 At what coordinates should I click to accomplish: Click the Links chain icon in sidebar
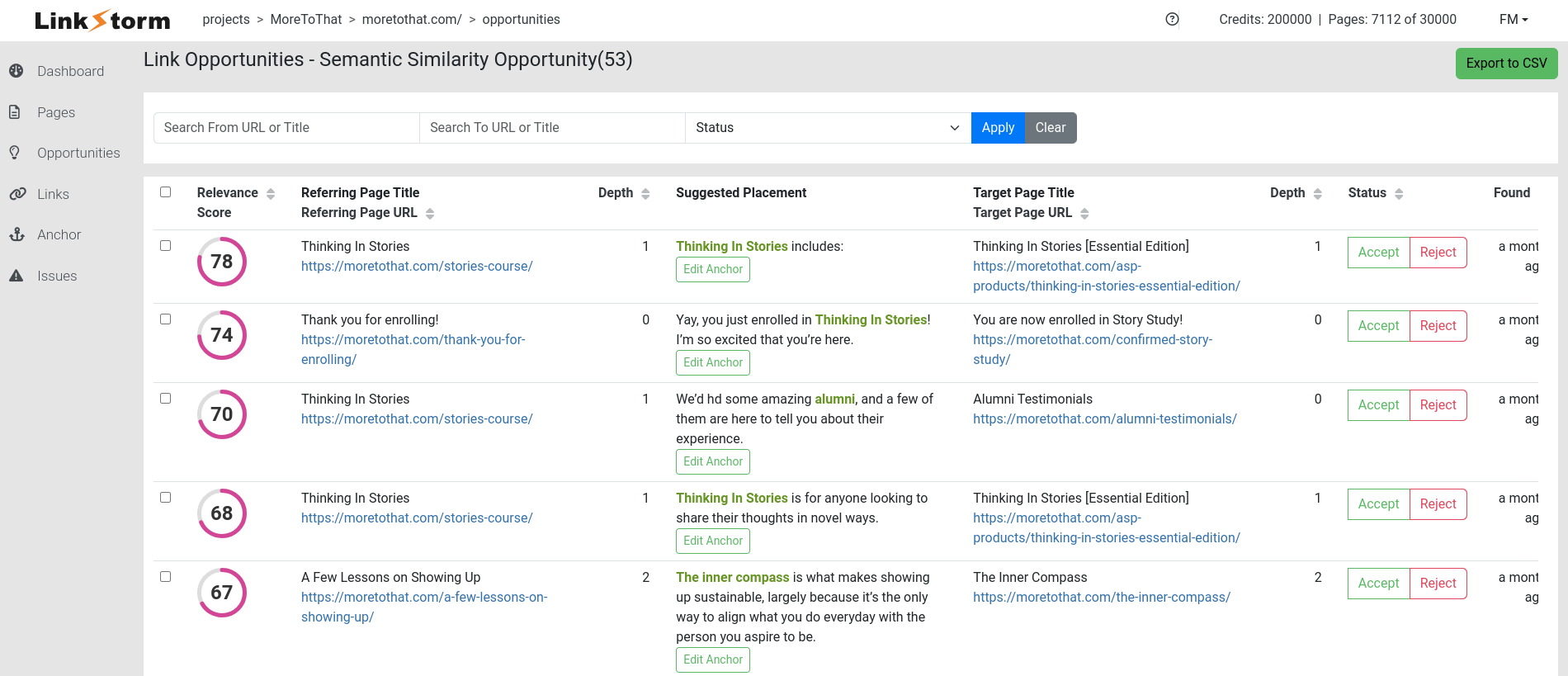[17, 194]
